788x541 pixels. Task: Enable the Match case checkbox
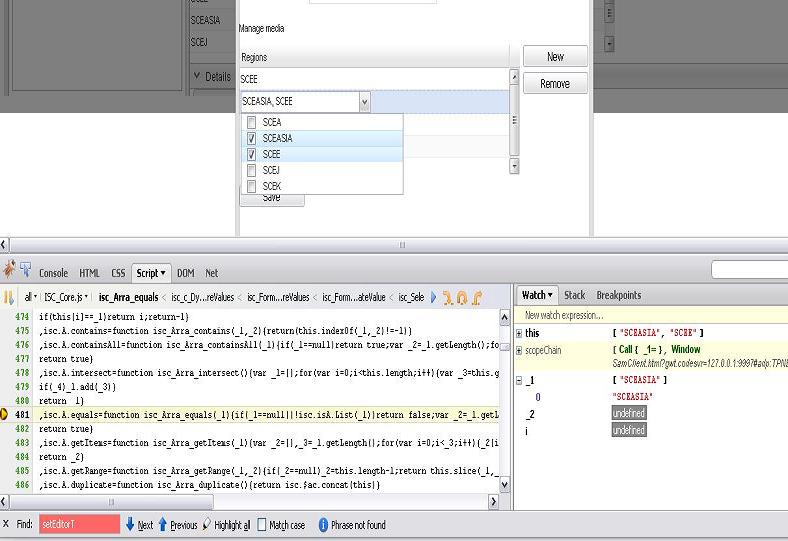pyautogui.click(x=262, y=524)
